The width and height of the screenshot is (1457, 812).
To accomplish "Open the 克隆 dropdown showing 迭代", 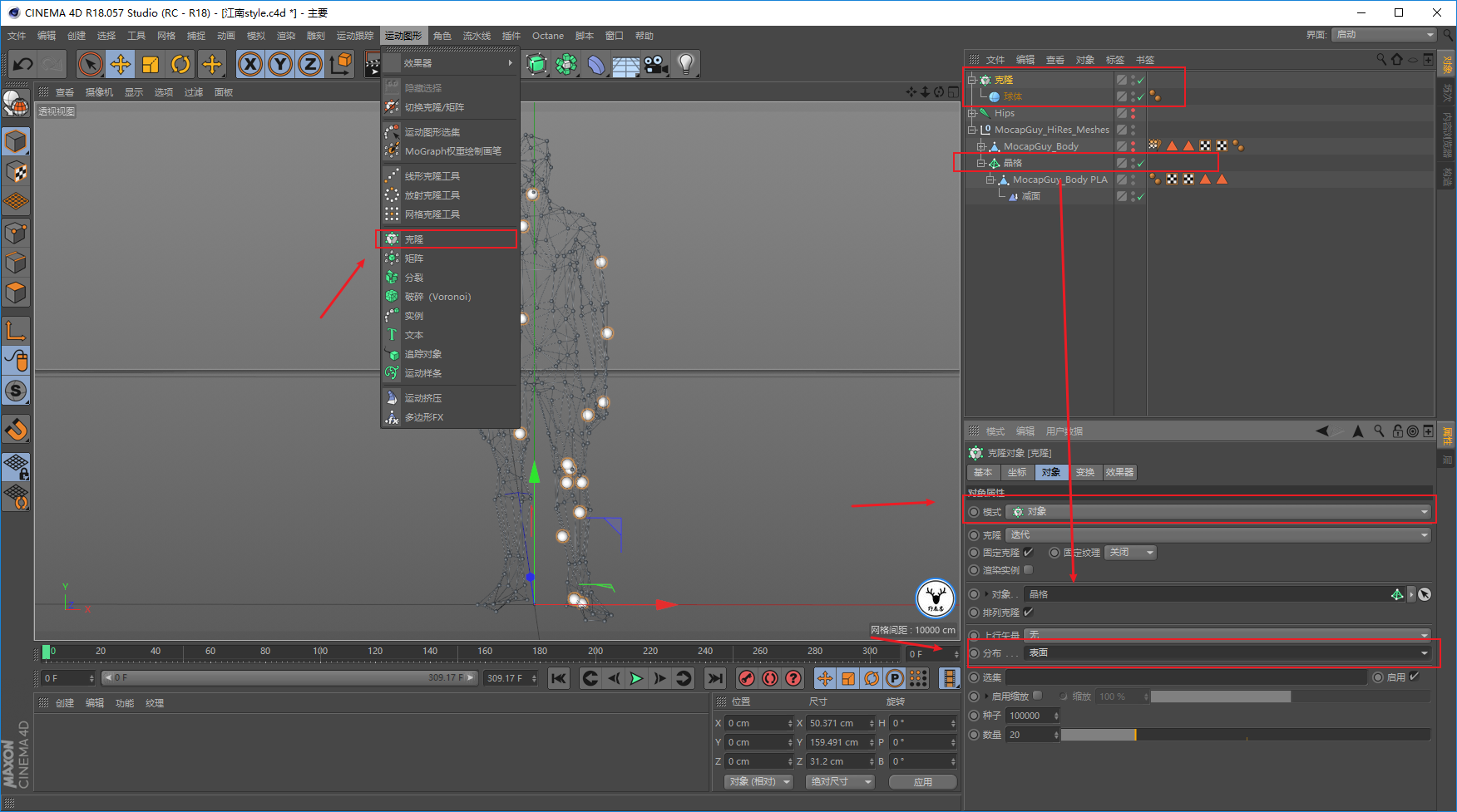I will coord(1218,534).
